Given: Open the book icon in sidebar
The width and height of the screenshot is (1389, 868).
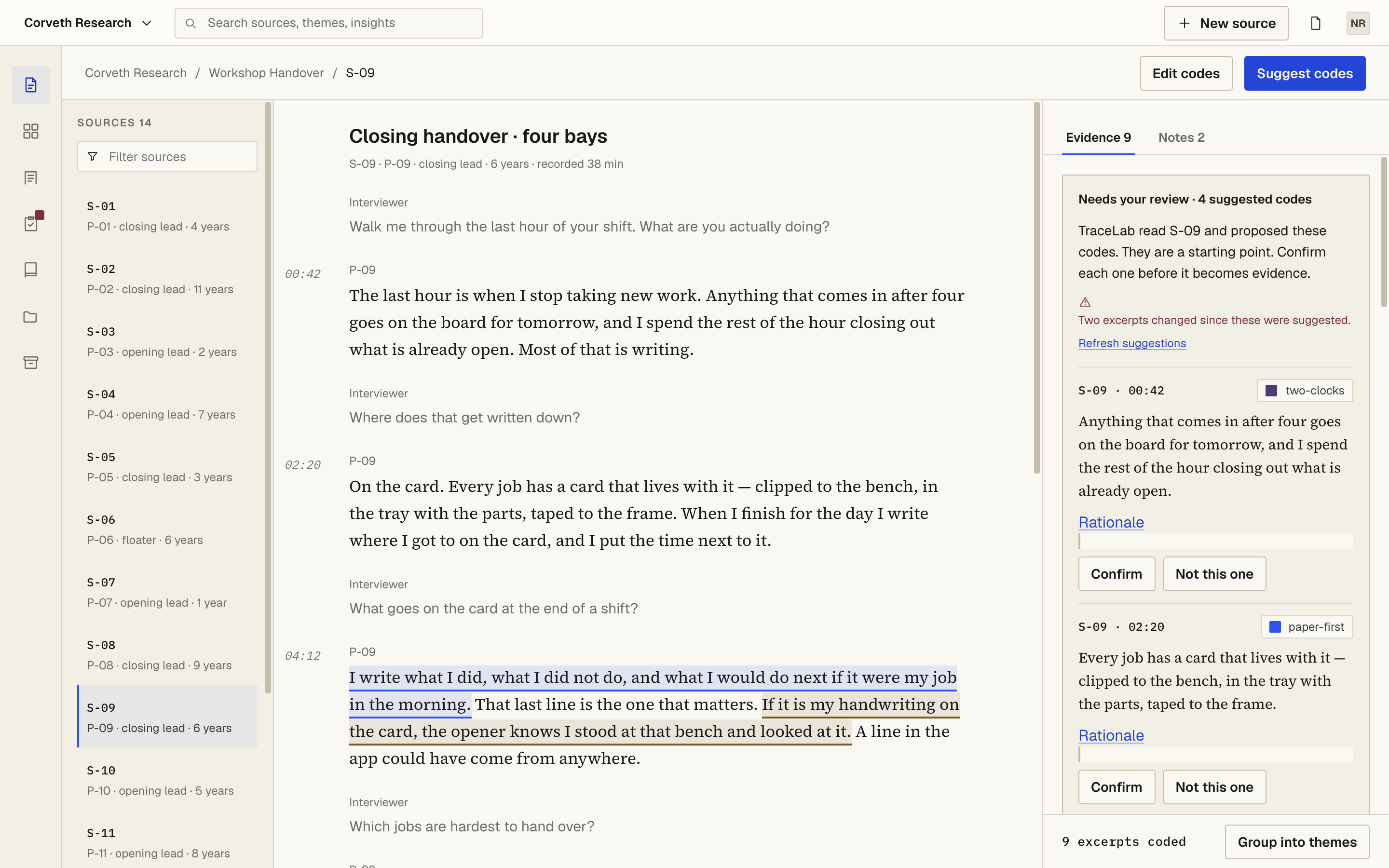Looking at the screenshot, I should (x=31, y=270).
